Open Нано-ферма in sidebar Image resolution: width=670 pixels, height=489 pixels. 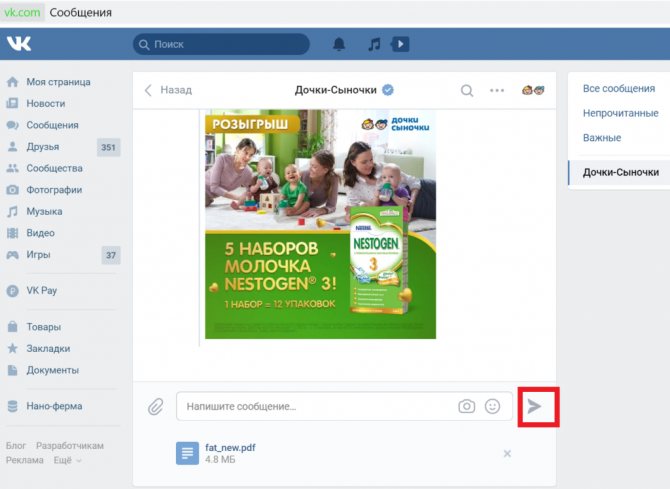point(54,406)
